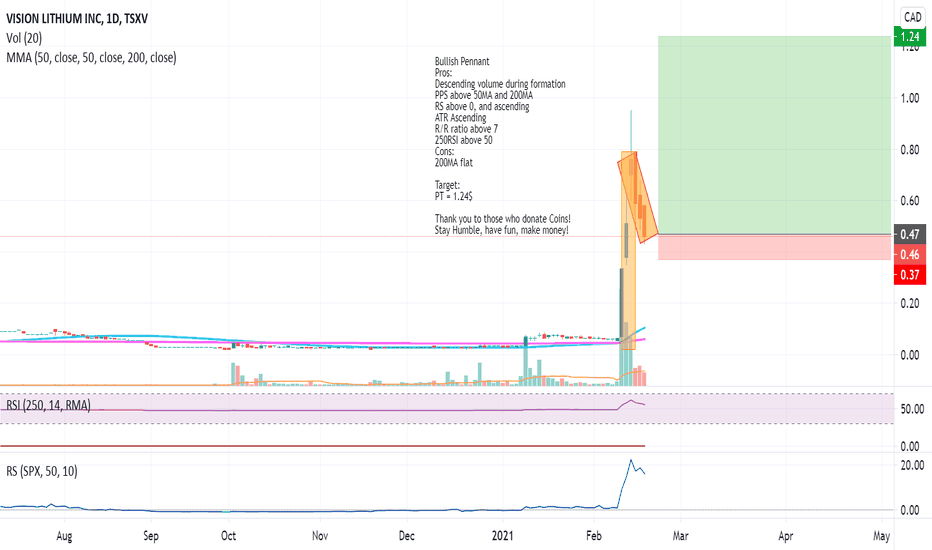Click the RS (SPX, 50, 10) indicator label
The width and height of the screenshot is (932, 550).
(x=42, y=471)
